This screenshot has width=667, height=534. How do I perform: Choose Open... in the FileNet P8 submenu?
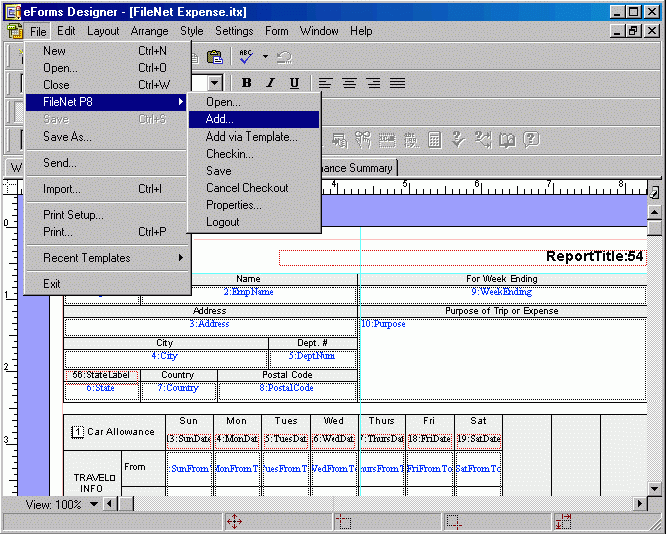click(254, 102)
